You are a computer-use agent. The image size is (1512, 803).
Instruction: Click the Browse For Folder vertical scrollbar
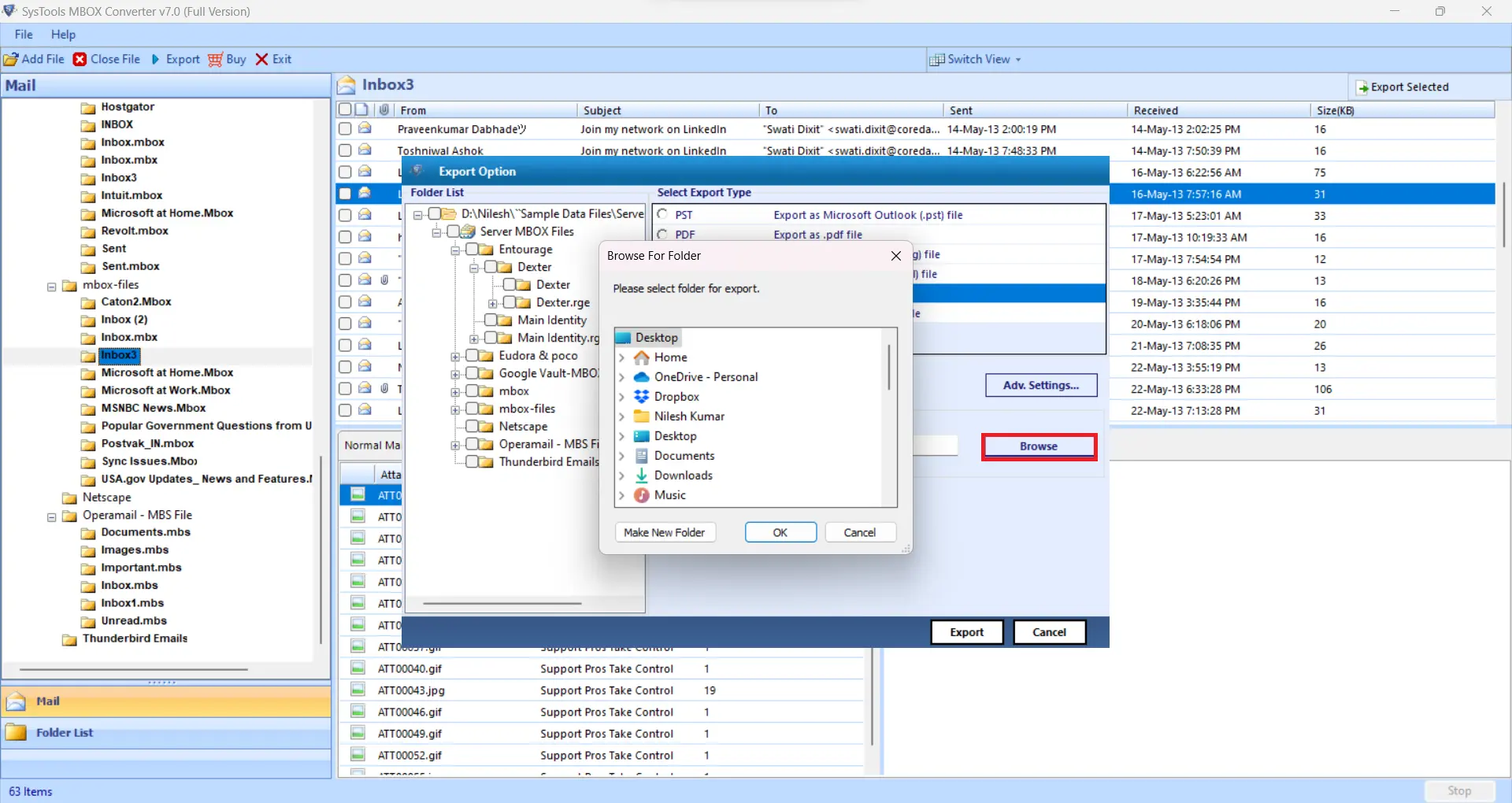(890, 367)
